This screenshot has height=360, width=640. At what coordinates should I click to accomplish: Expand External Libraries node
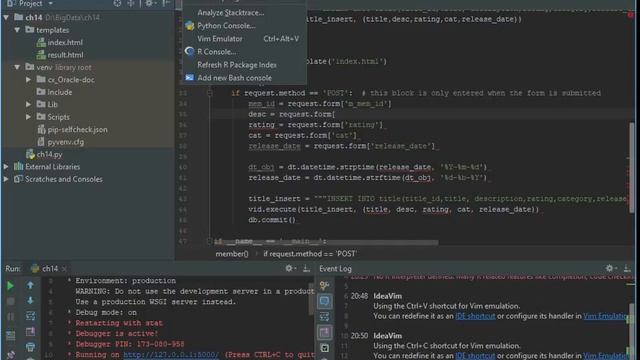6,167
